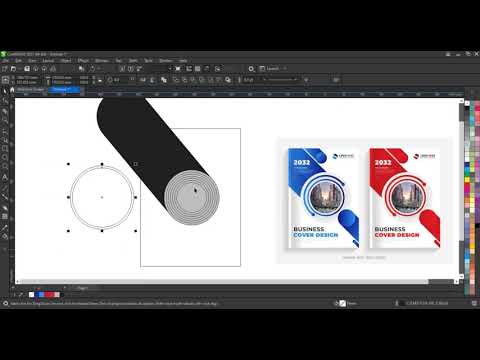This screenshot has width=480, height=360.
Task: Select the Interactive Fill tool in the toolbox
Action: [x=5, y=237]
